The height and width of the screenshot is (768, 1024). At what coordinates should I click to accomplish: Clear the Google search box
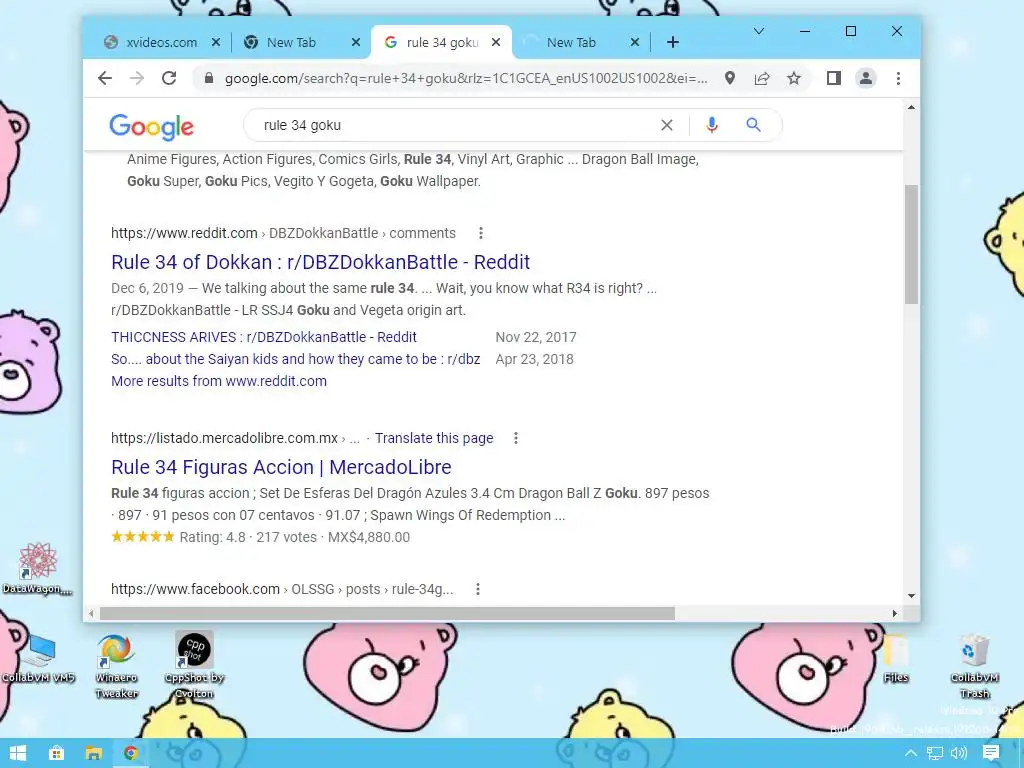[667, 125]
